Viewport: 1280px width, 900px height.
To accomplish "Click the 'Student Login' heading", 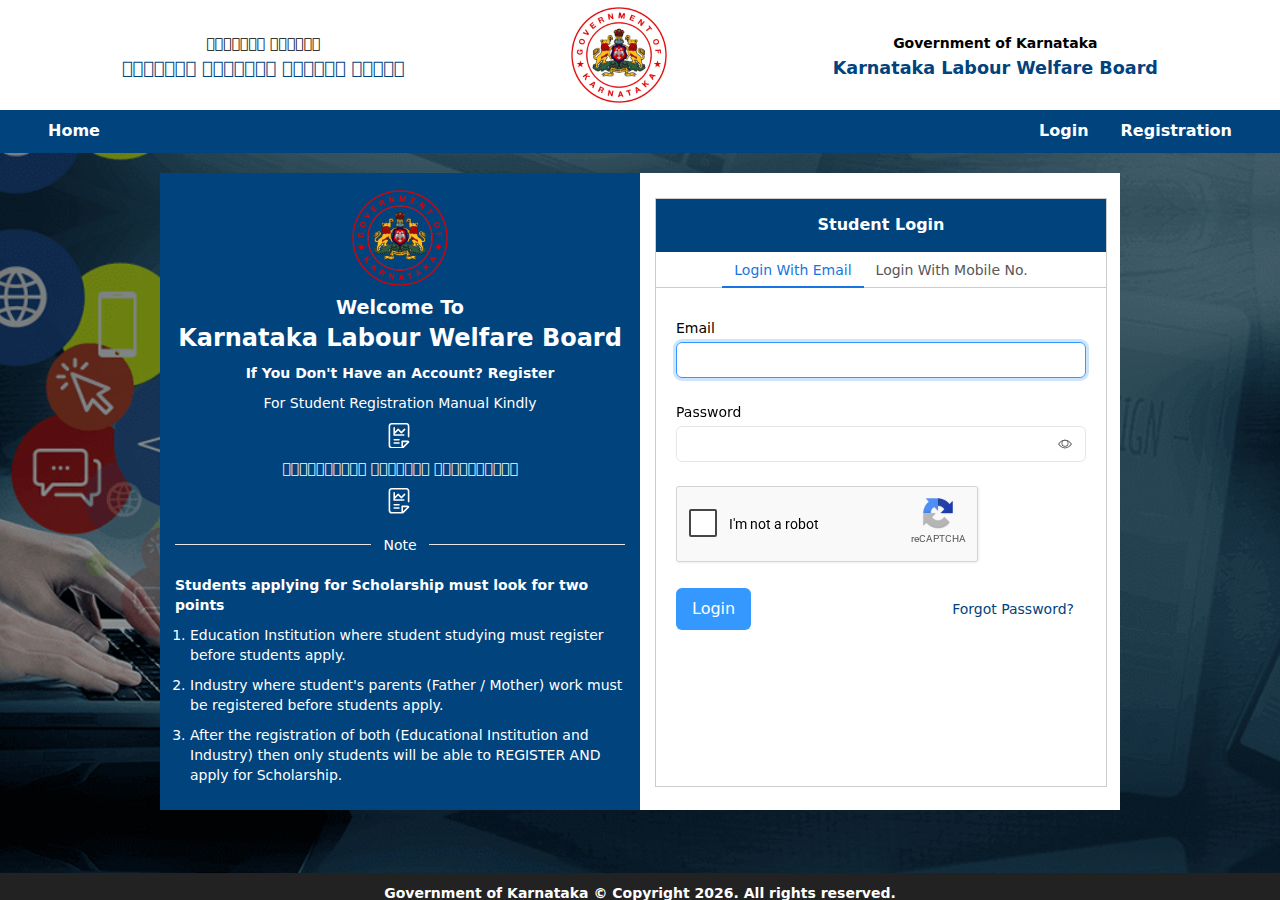I will [881, 224].
